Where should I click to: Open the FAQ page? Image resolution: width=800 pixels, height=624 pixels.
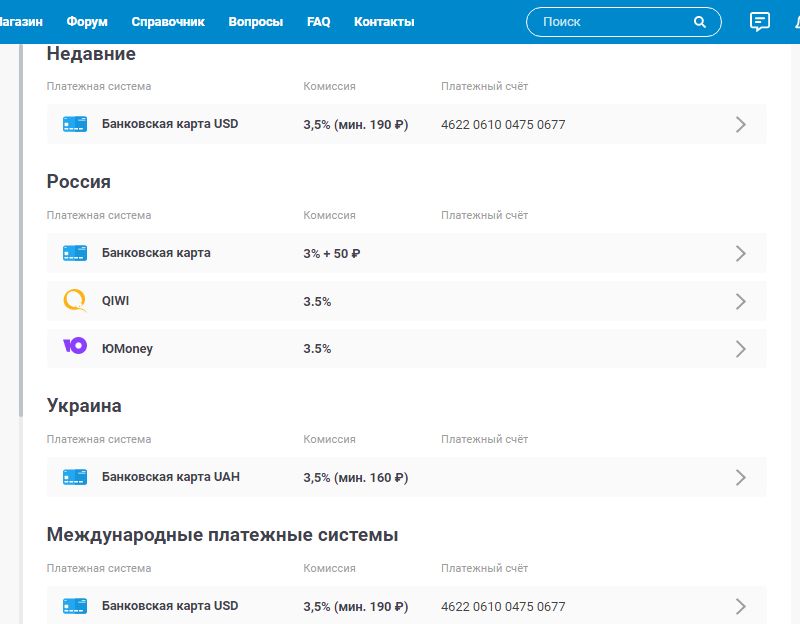point(318,22)
